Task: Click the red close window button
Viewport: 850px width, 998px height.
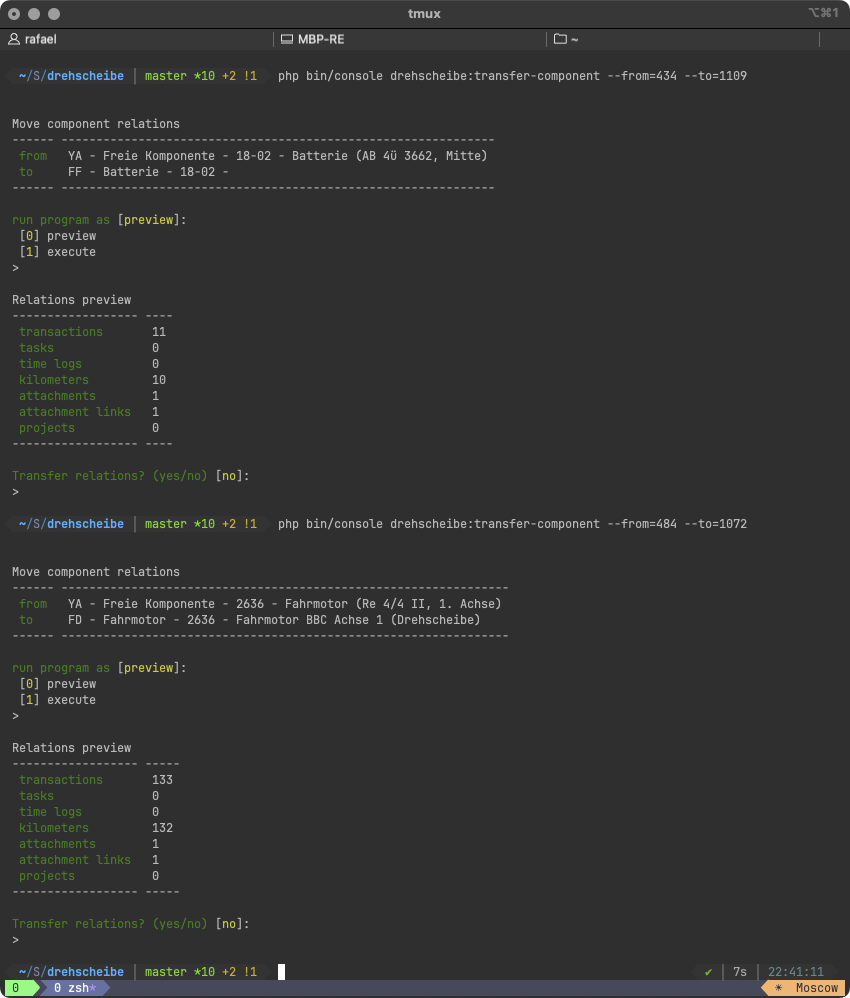Action: point(15,14)
